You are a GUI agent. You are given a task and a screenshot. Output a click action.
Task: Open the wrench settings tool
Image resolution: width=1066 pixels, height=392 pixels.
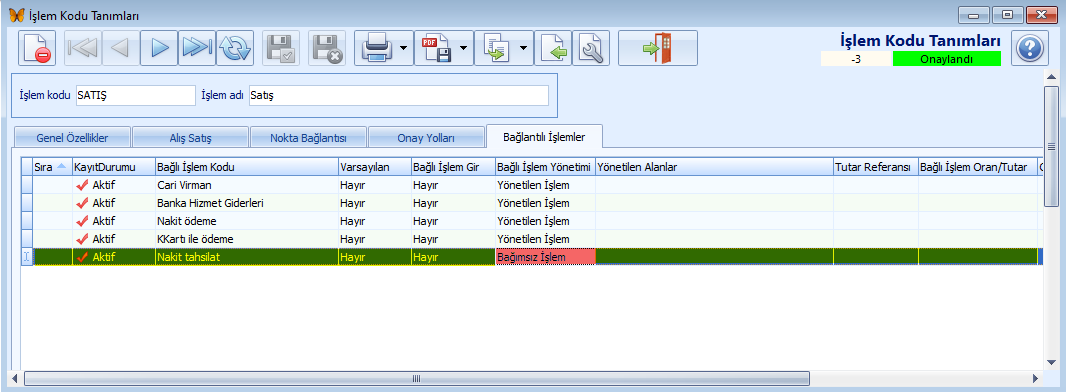pyautogui.click(x=591, y=48)
